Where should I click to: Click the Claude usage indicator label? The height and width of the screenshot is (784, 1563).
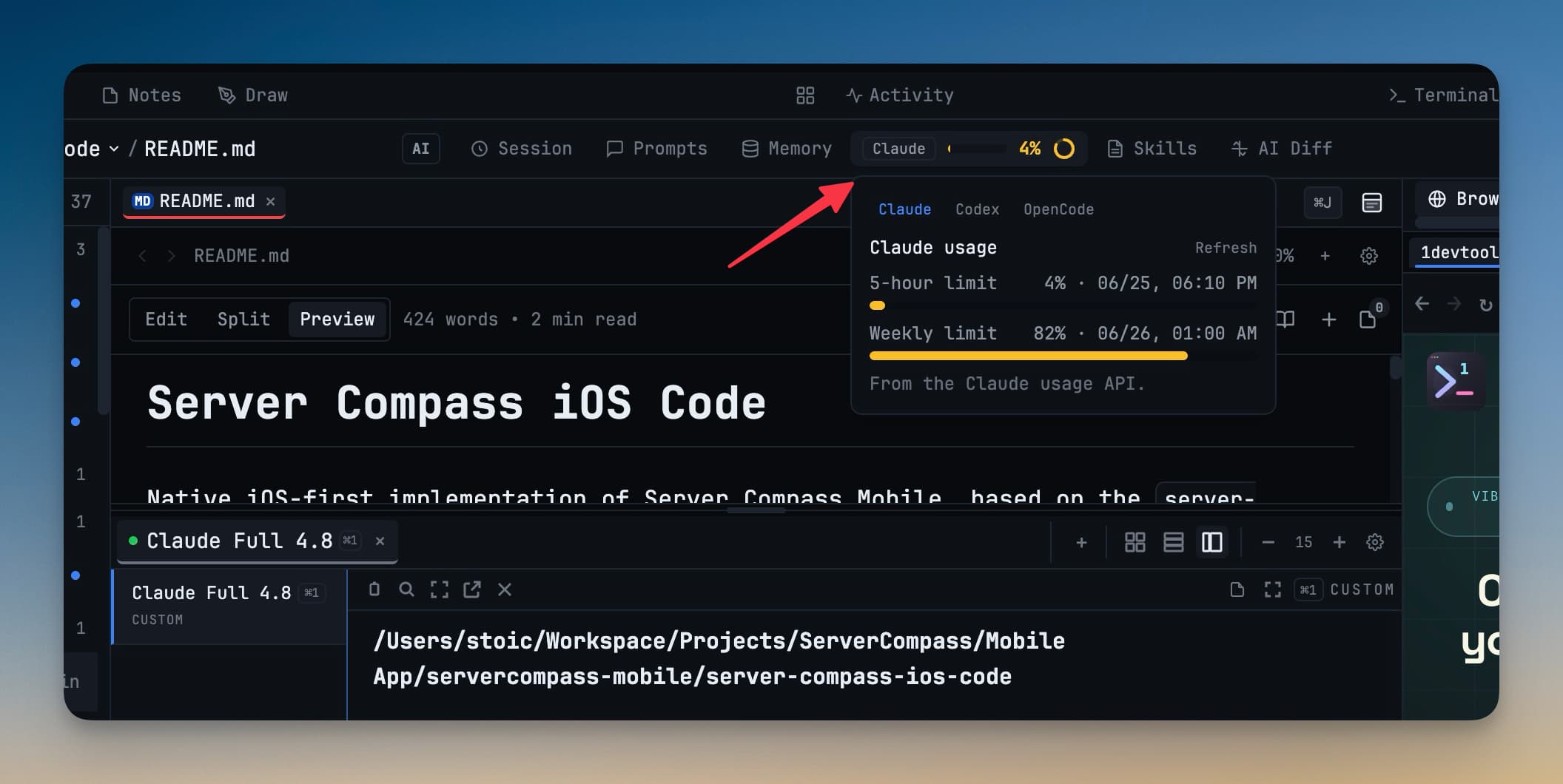point(898,149)
